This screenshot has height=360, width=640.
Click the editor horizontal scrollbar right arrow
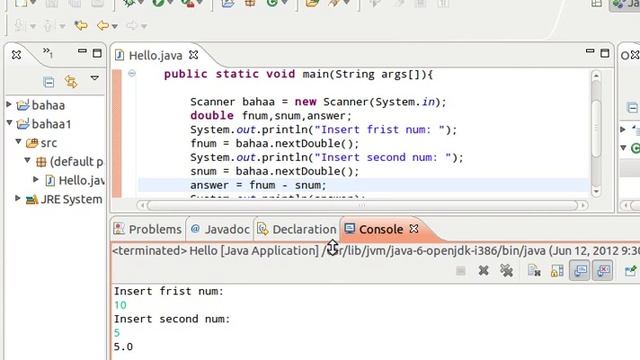(583, 205)
